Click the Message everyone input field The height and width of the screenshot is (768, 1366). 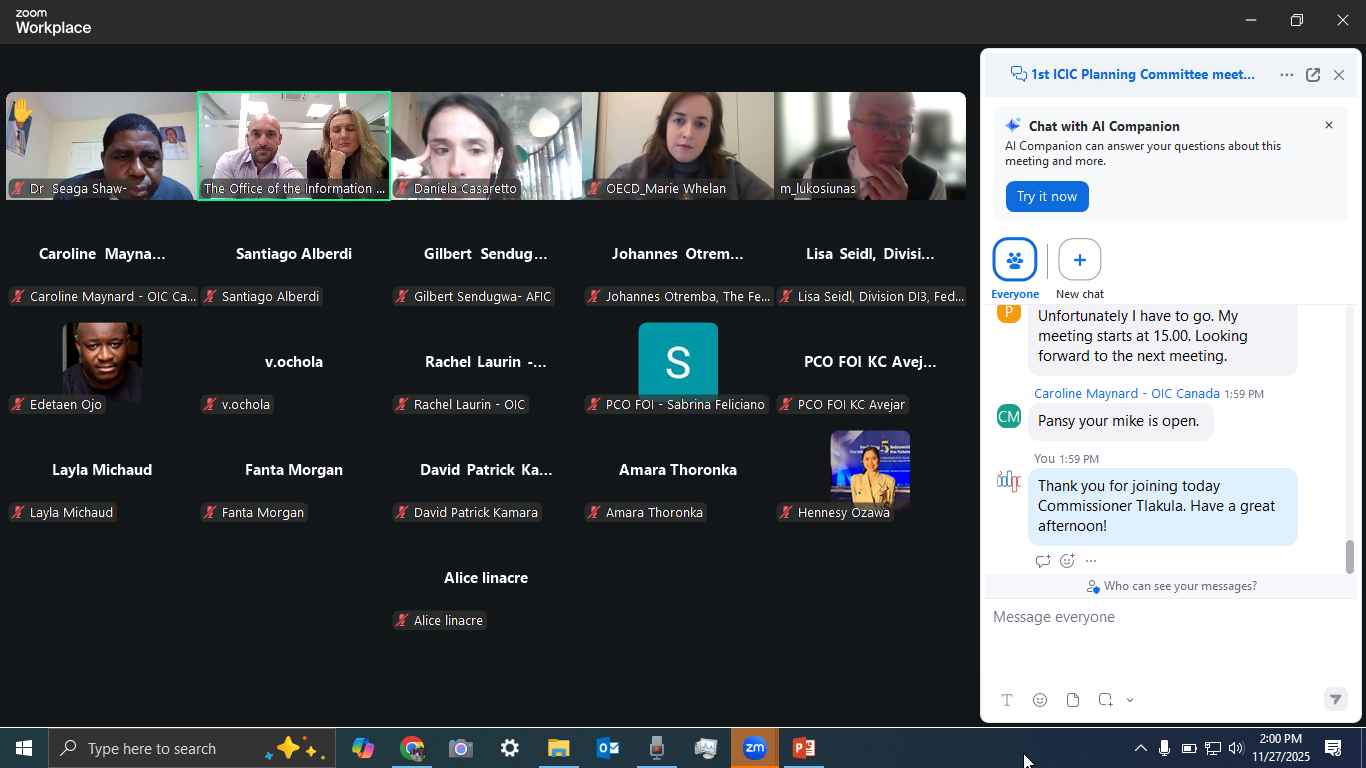click(x=1160, y=618)
